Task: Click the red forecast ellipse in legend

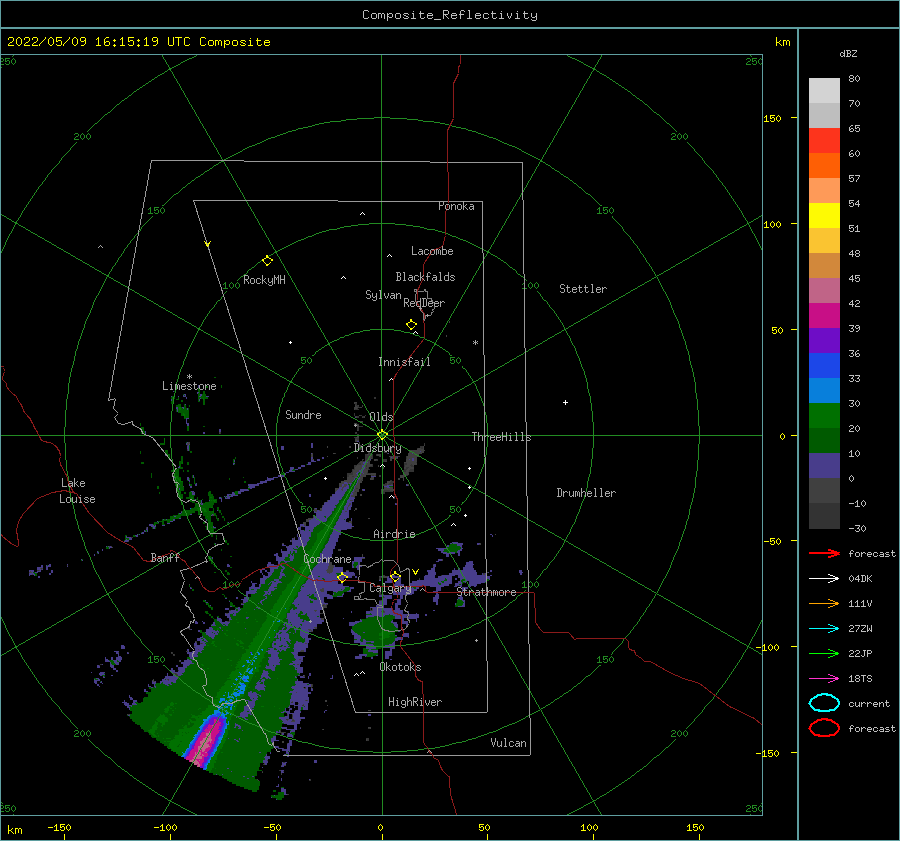Action: click(x=824, y=728)
